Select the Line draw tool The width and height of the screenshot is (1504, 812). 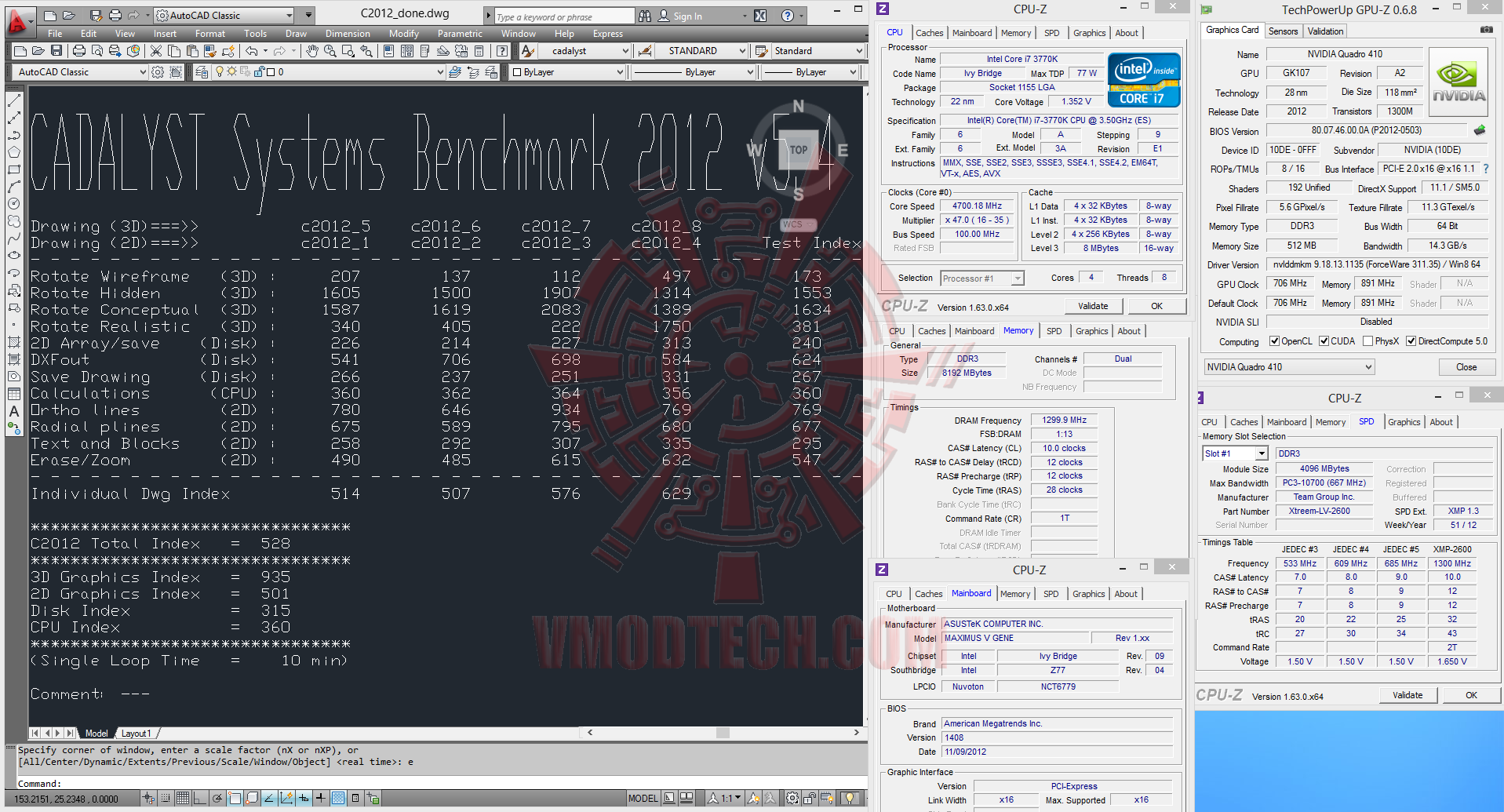coord(14,101)
